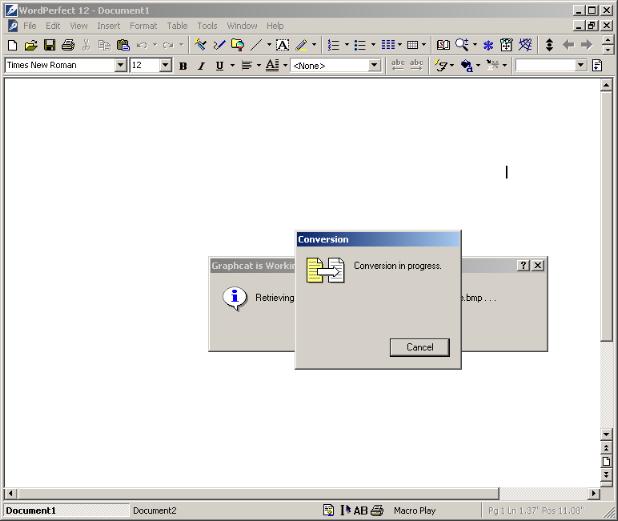Toggle Italic formatting
This screenshot has width=618, height=521.
pos(201,66)
